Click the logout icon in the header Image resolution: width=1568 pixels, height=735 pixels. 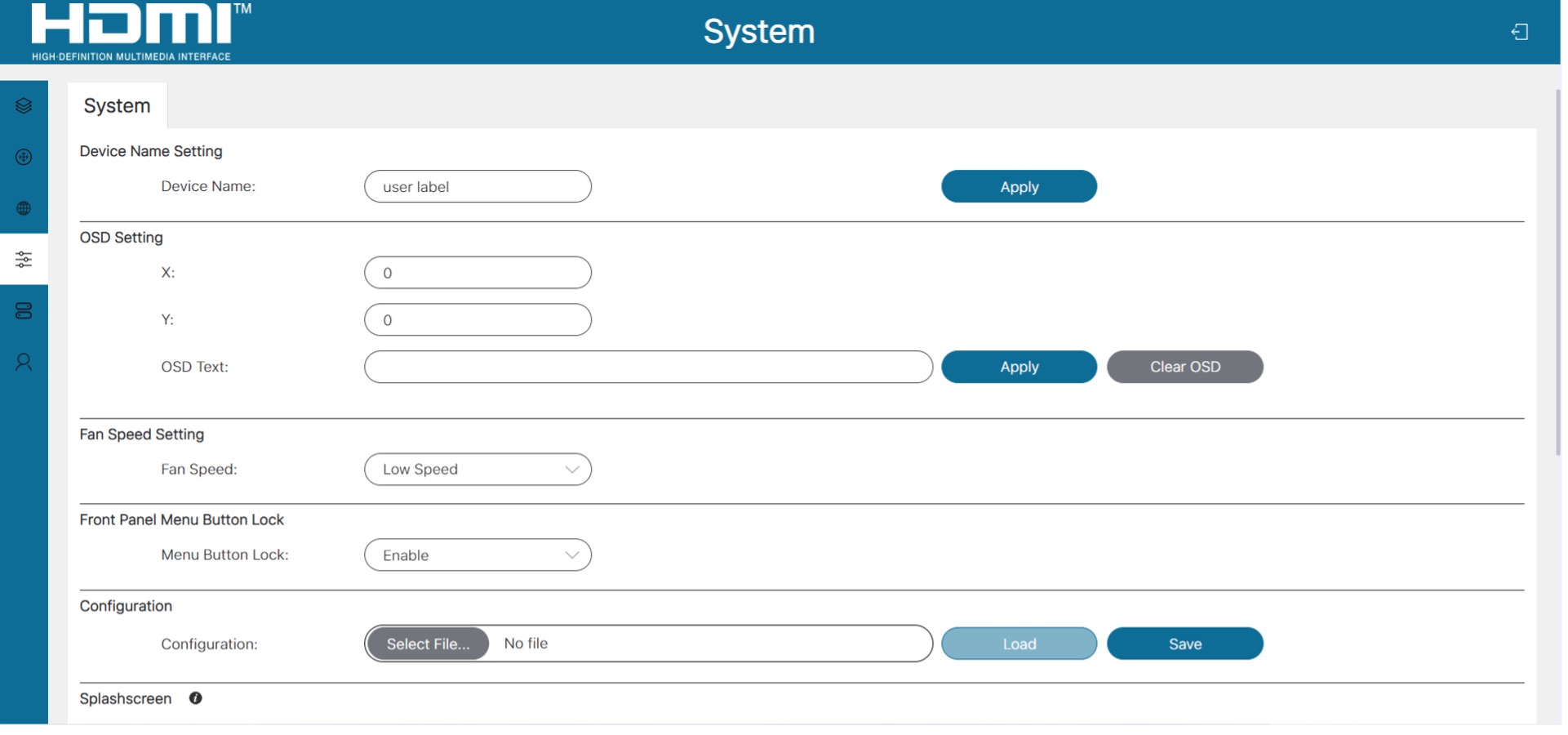pyautogui.click(x=1519, y=32)
